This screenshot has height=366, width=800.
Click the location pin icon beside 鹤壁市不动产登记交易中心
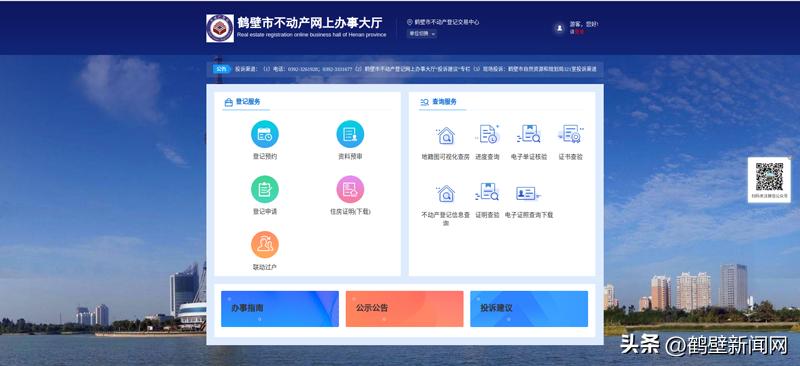[x=409, y=22]
